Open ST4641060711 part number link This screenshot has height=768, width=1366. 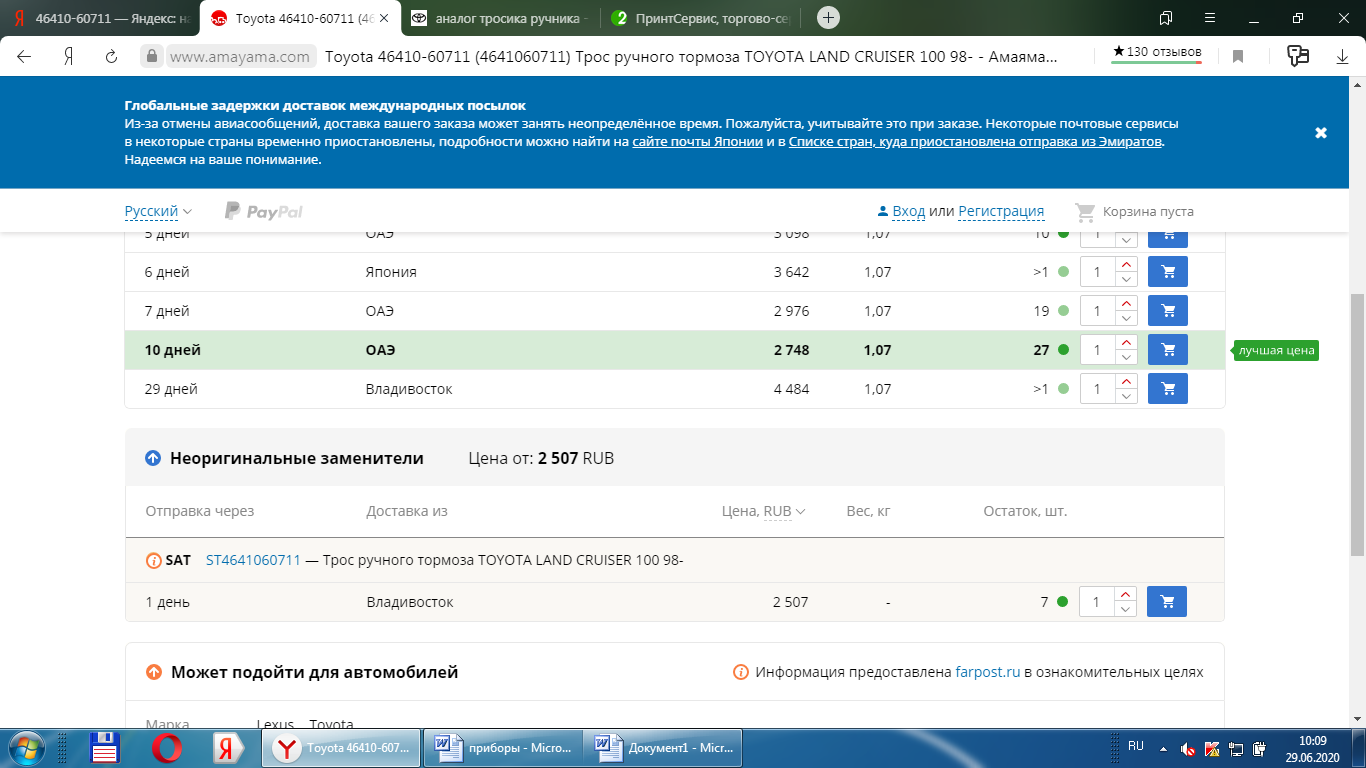[x=253, y=560]
